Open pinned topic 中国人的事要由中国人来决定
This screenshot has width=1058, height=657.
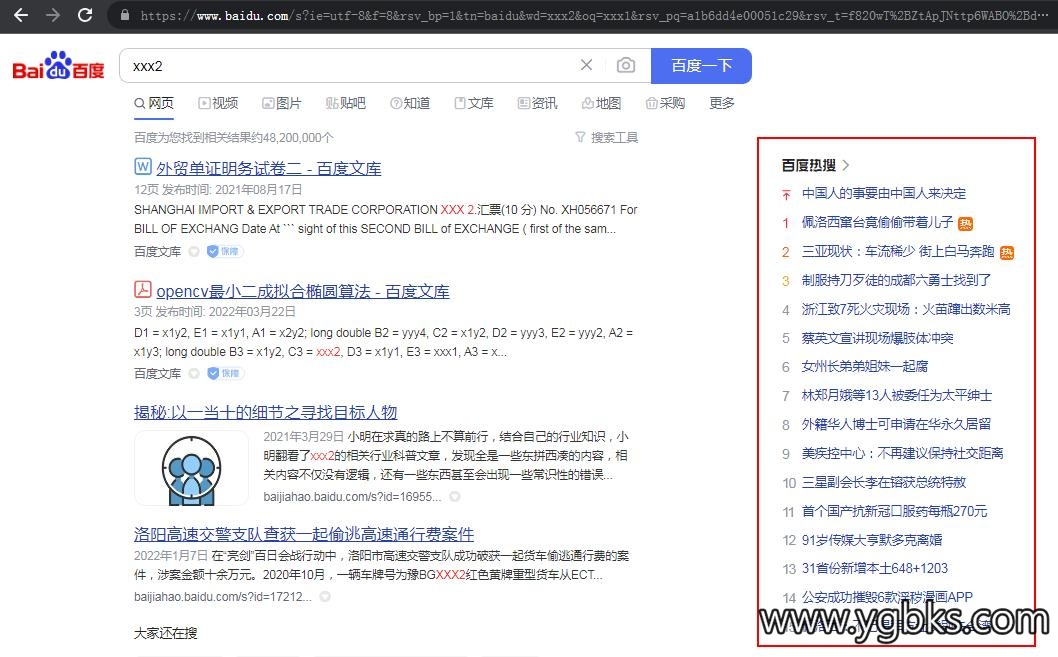pos(883,194)
